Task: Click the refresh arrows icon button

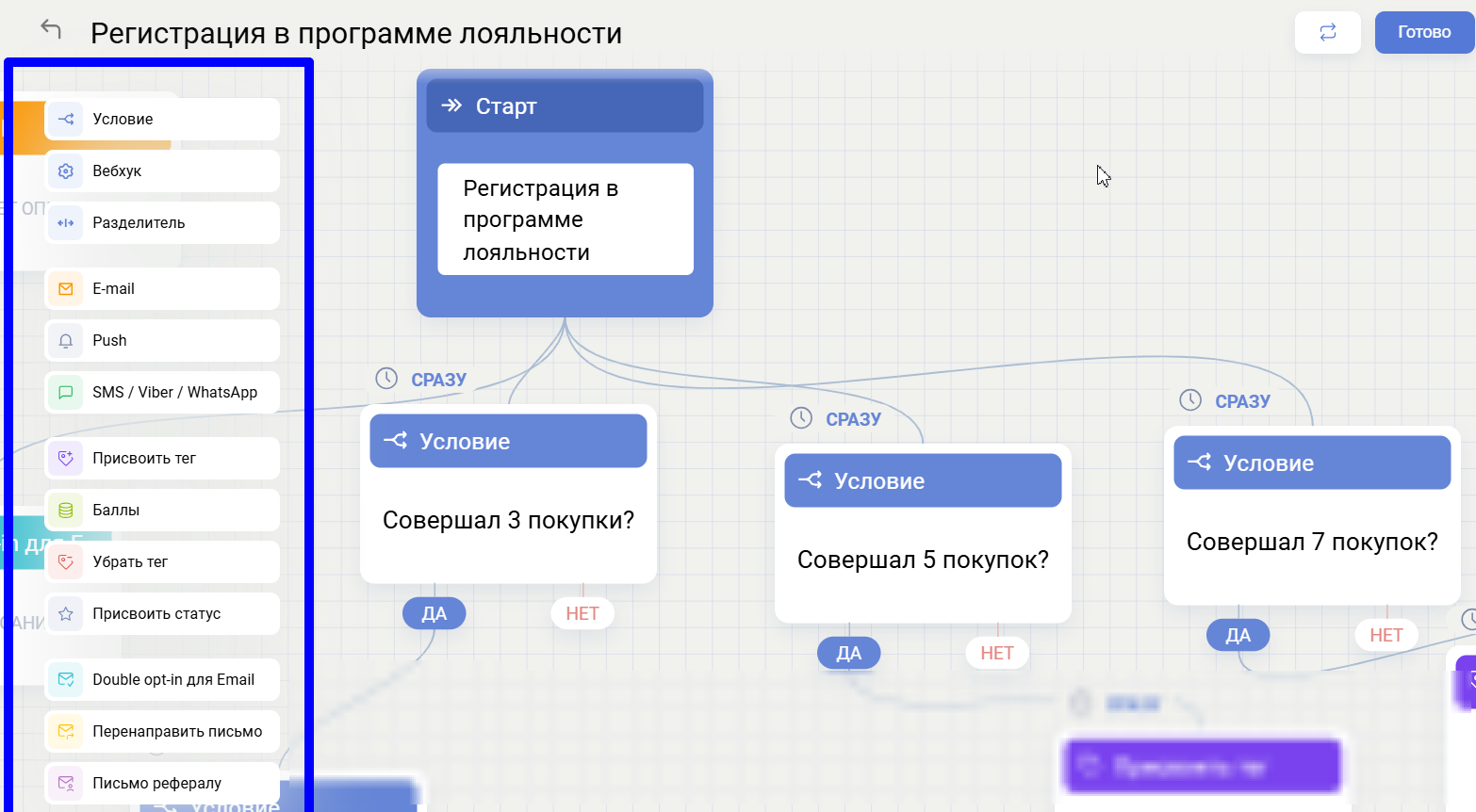Action: point(1327,32)
